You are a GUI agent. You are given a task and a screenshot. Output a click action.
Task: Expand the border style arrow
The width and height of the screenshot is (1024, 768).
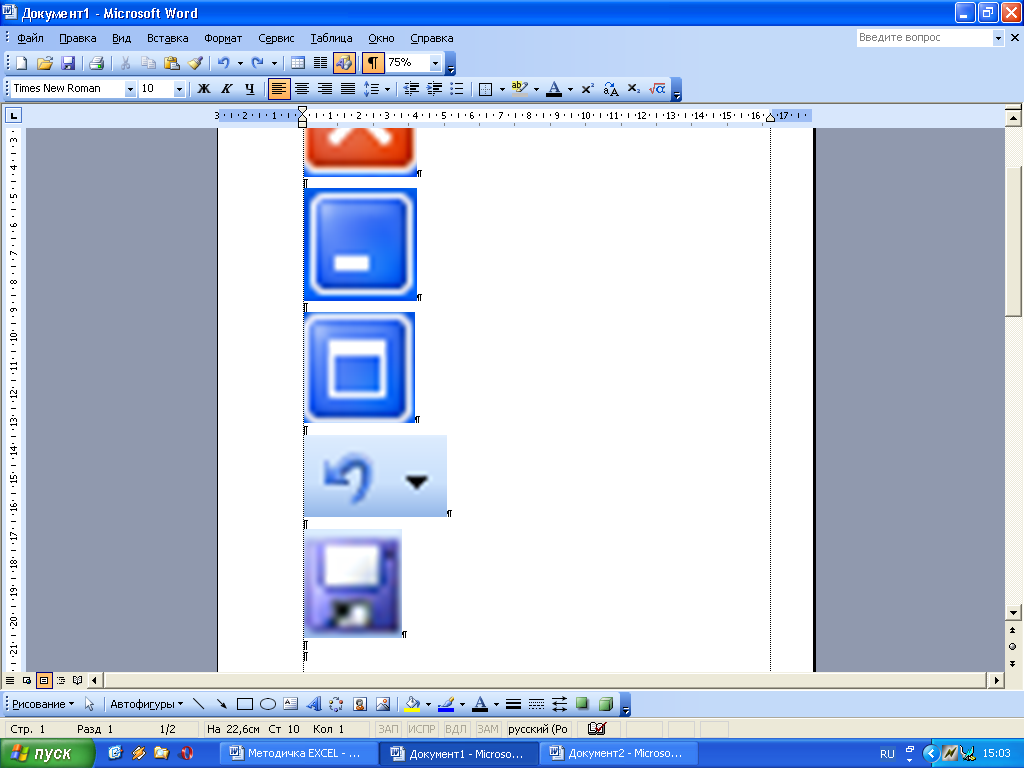pyautogui.click(x=502, y=89)
